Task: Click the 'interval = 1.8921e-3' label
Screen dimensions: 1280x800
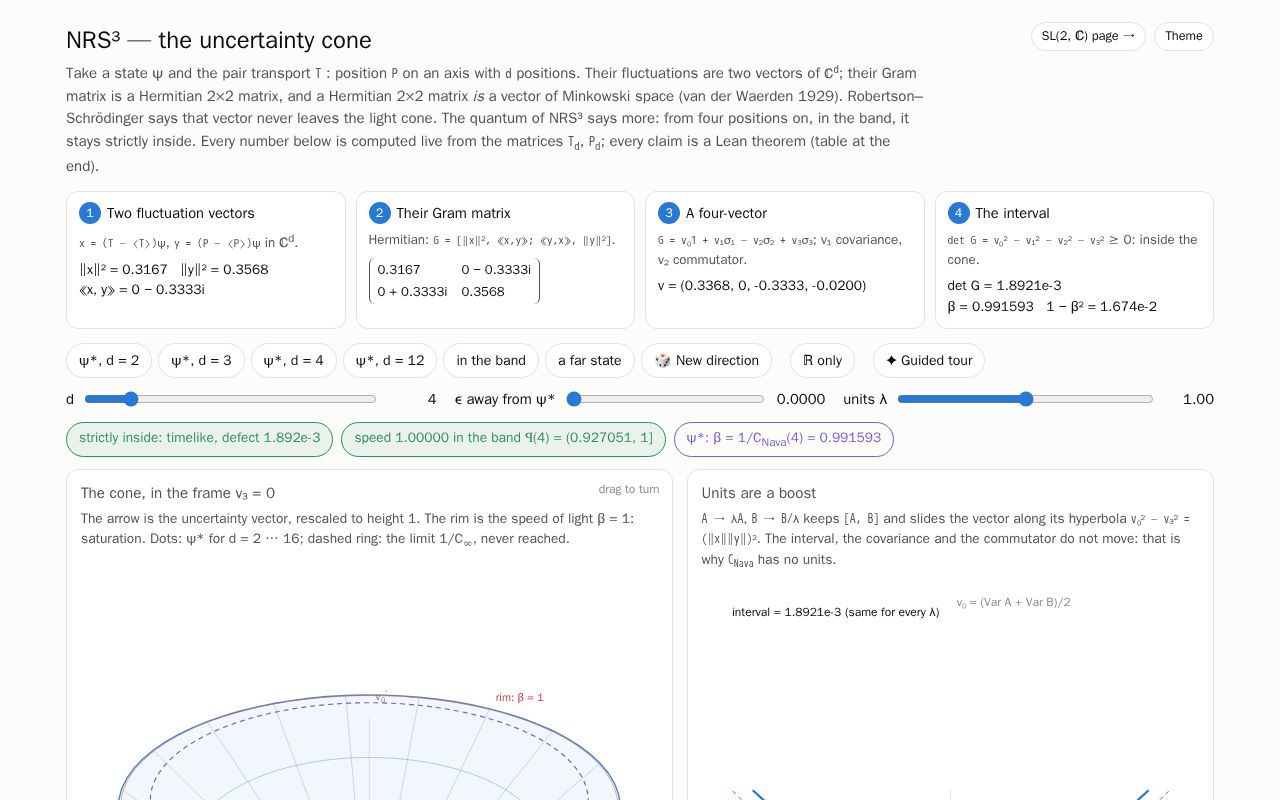Action: (x=836, y=612)
